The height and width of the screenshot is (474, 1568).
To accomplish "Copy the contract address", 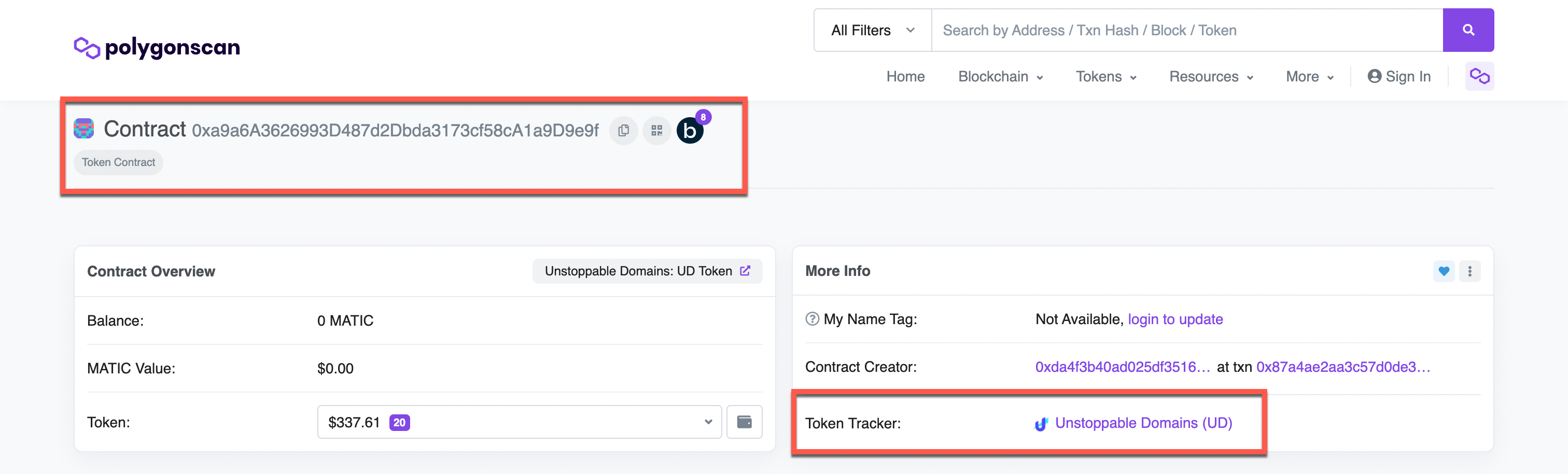I will pyautogui.click(x=623, y=130).
